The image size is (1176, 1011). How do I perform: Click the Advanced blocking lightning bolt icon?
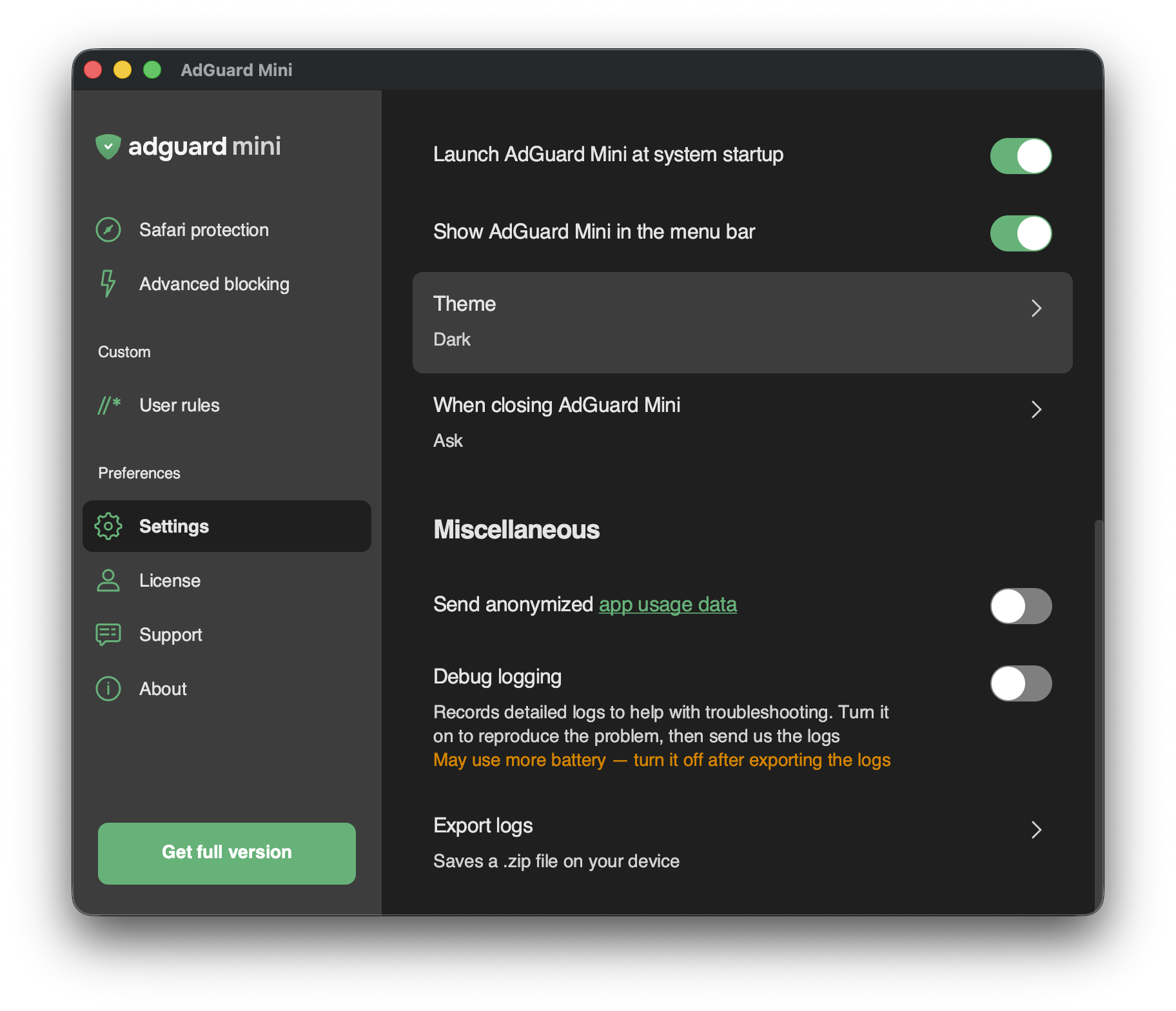tap(108, 284)
